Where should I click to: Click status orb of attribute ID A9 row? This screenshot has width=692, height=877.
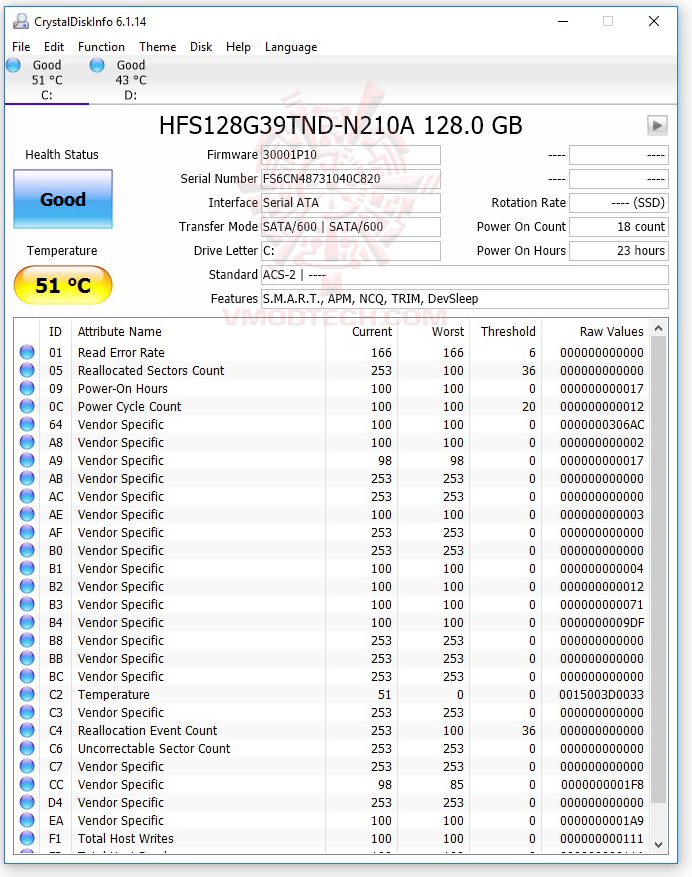click(x=27, y=460)
